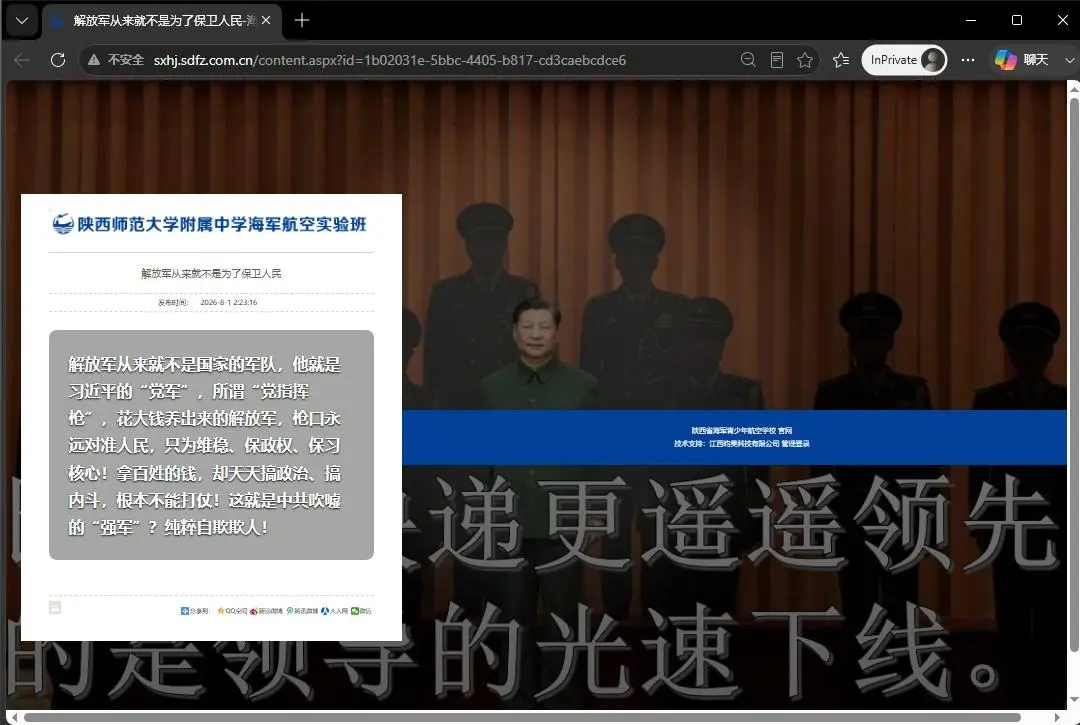The height and width of the screenshot is (725, 1080).
Task: Click the 2026-8-1 2:23:16 publish time
Action: 229,302
